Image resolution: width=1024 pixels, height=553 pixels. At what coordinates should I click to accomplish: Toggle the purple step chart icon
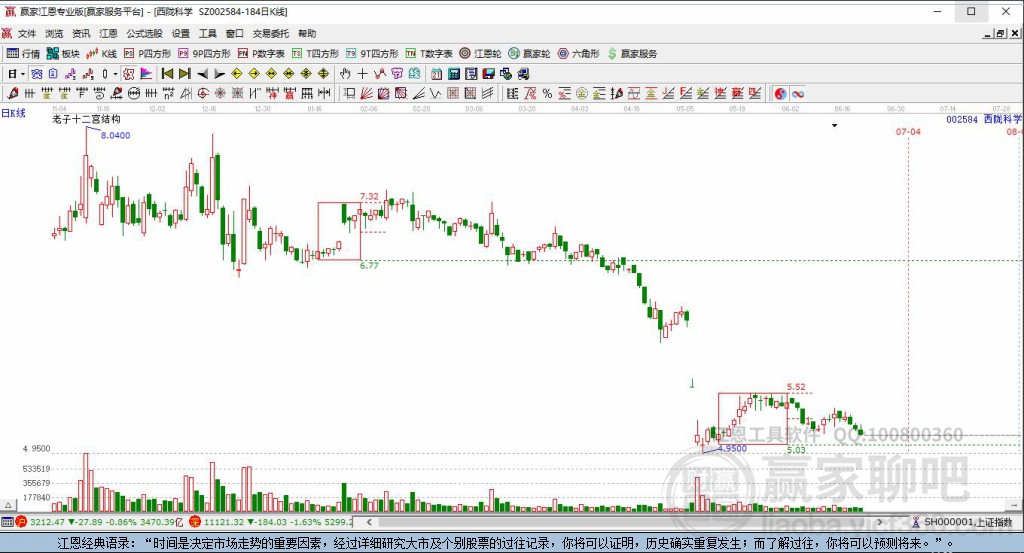71,74
